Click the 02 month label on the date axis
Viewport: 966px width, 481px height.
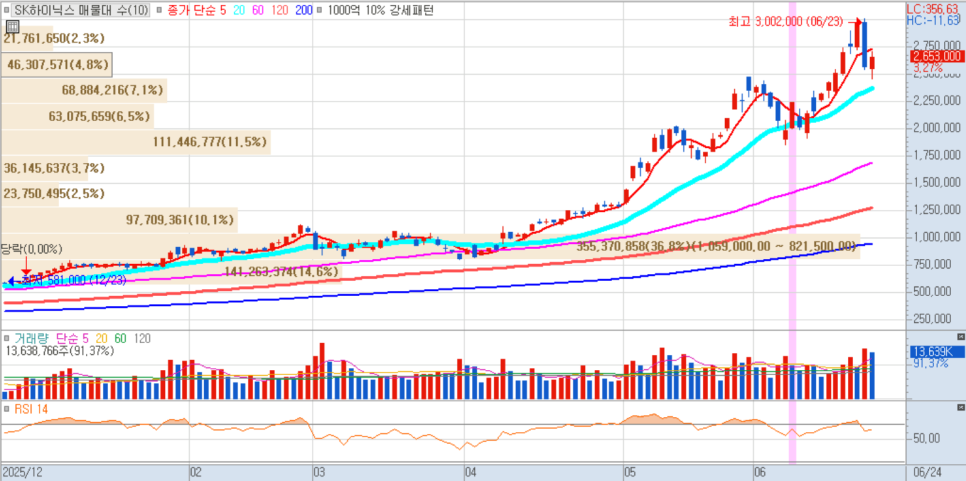[x=195, y=472]
